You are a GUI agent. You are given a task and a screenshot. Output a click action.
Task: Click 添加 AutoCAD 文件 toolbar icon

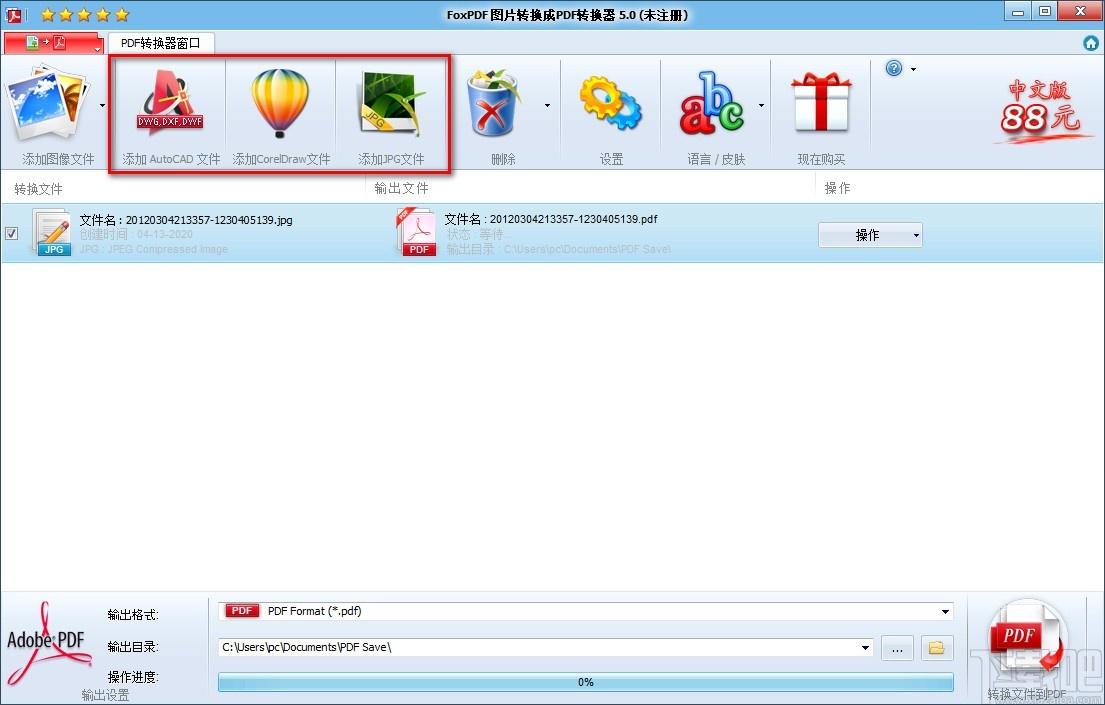point(171,104)
